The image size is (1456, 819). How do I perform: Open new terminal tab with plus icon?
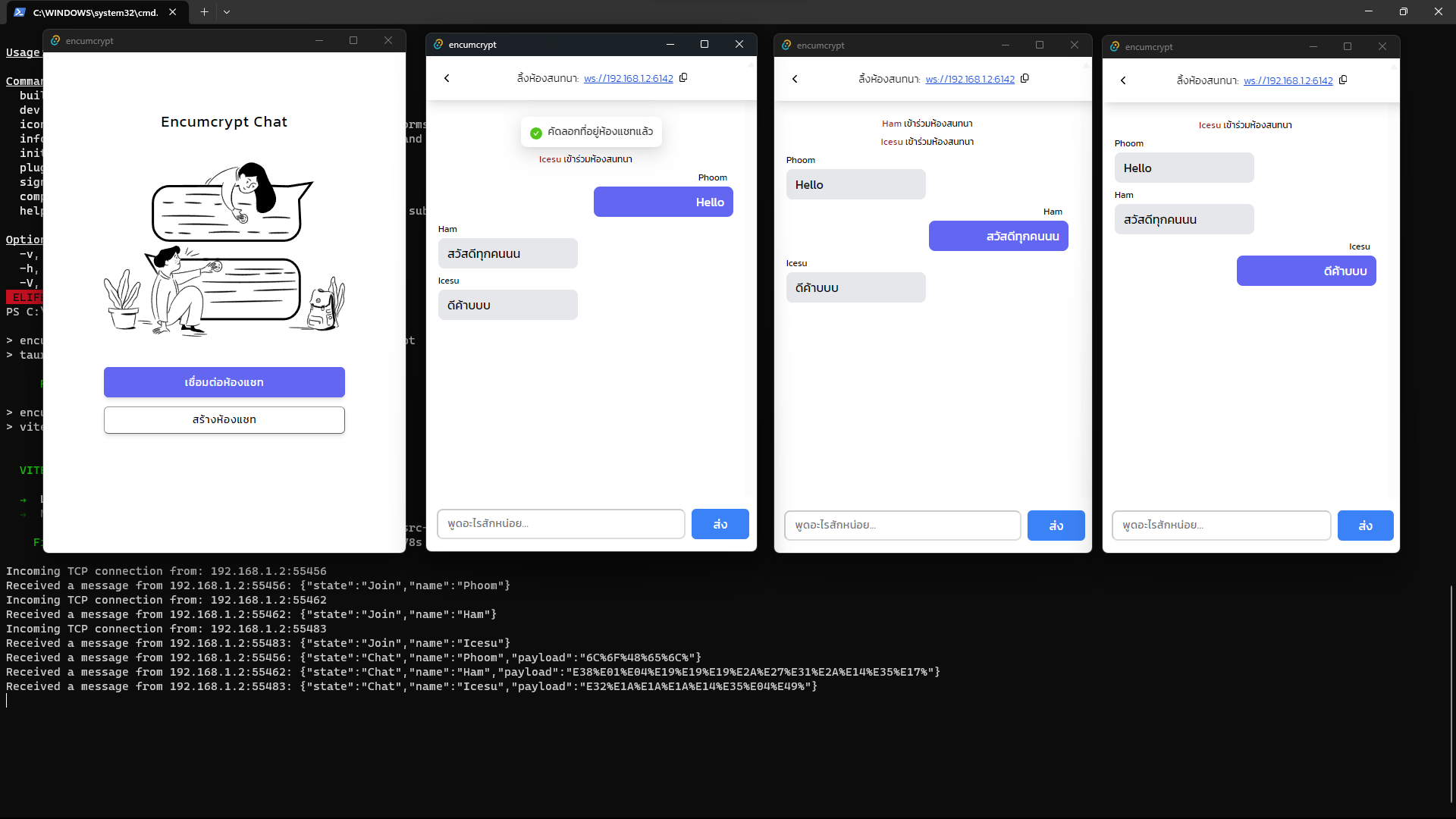[204, 12]
